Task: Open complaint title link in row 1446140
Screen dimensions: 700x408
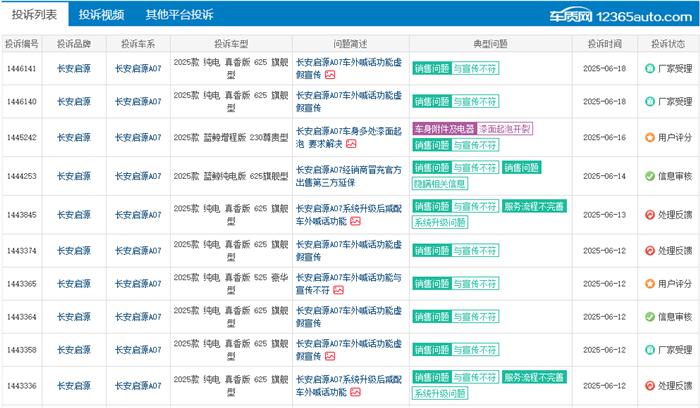Action: click(349, 101)
